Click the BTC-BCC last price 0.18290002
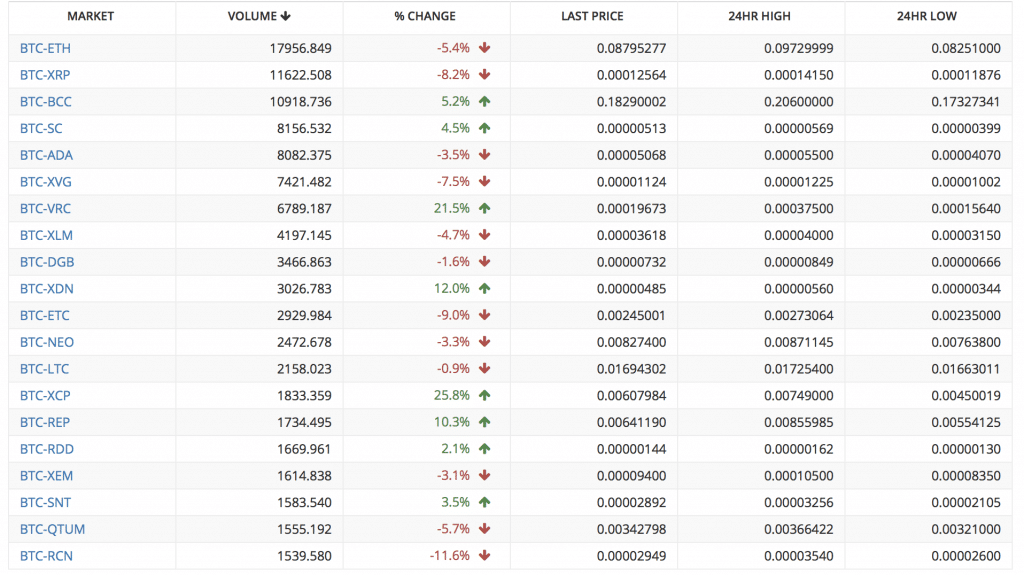 click(x=630, y=102)
